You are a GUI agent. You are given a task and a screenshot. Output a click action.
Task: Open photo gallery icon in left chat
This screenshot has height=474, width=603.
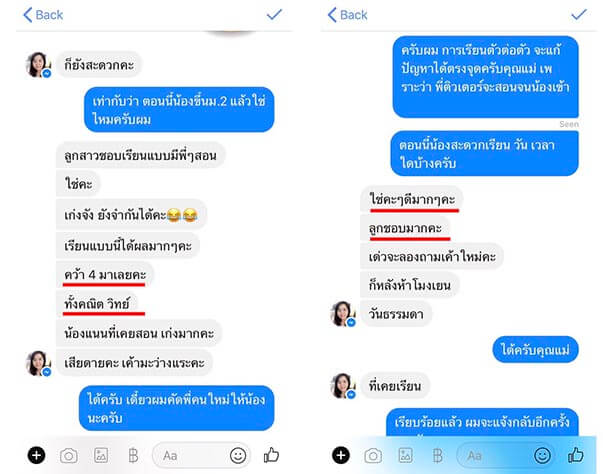pos(101,455)
